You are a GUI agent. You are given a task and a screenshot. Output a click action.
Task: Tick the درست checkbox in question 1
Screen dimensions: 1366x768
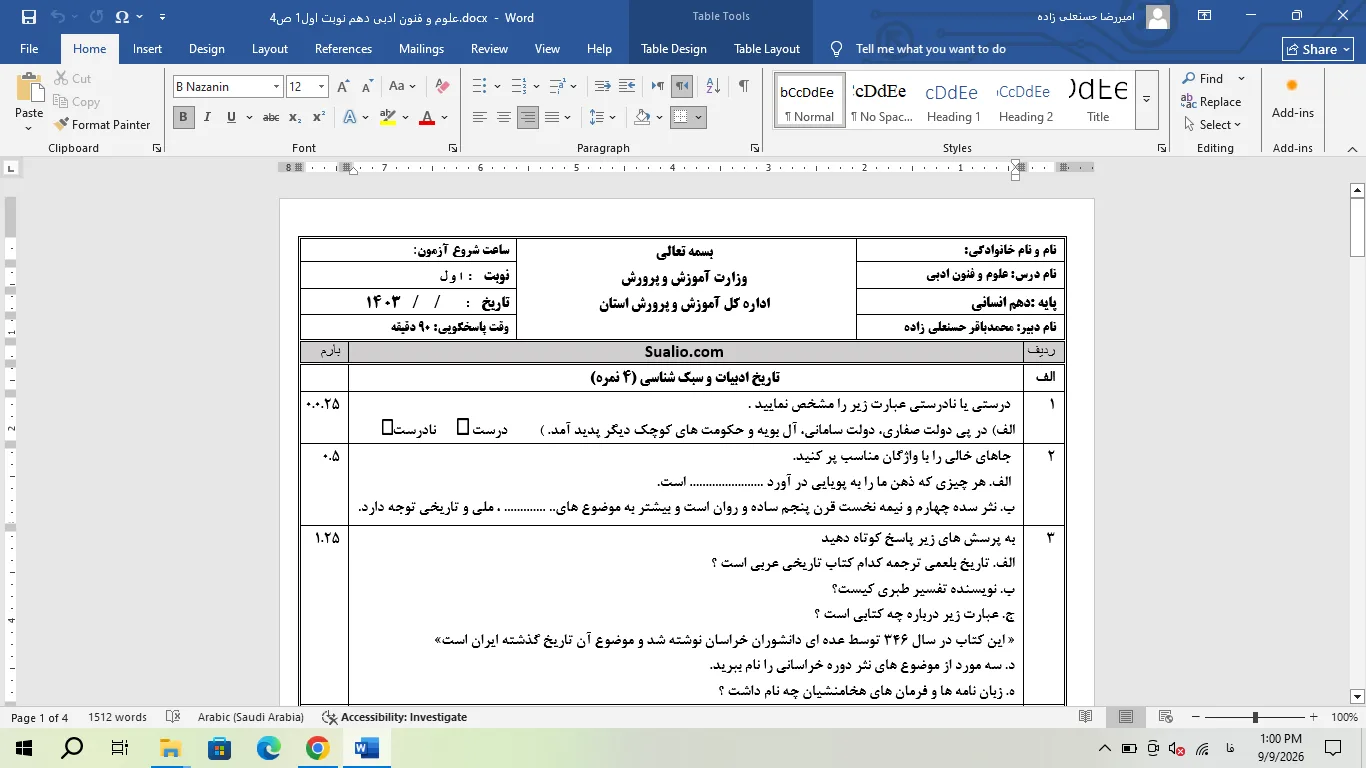(x=462, y=428)
